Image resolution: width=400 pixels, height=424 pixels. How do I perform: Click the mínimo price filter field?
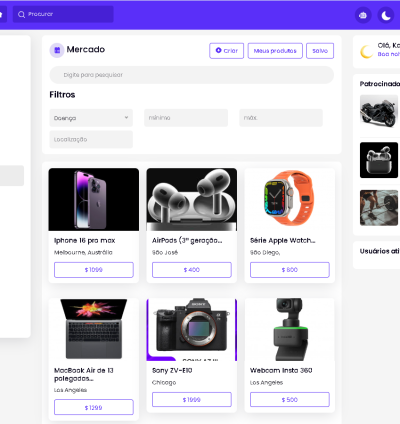(186, 118)
